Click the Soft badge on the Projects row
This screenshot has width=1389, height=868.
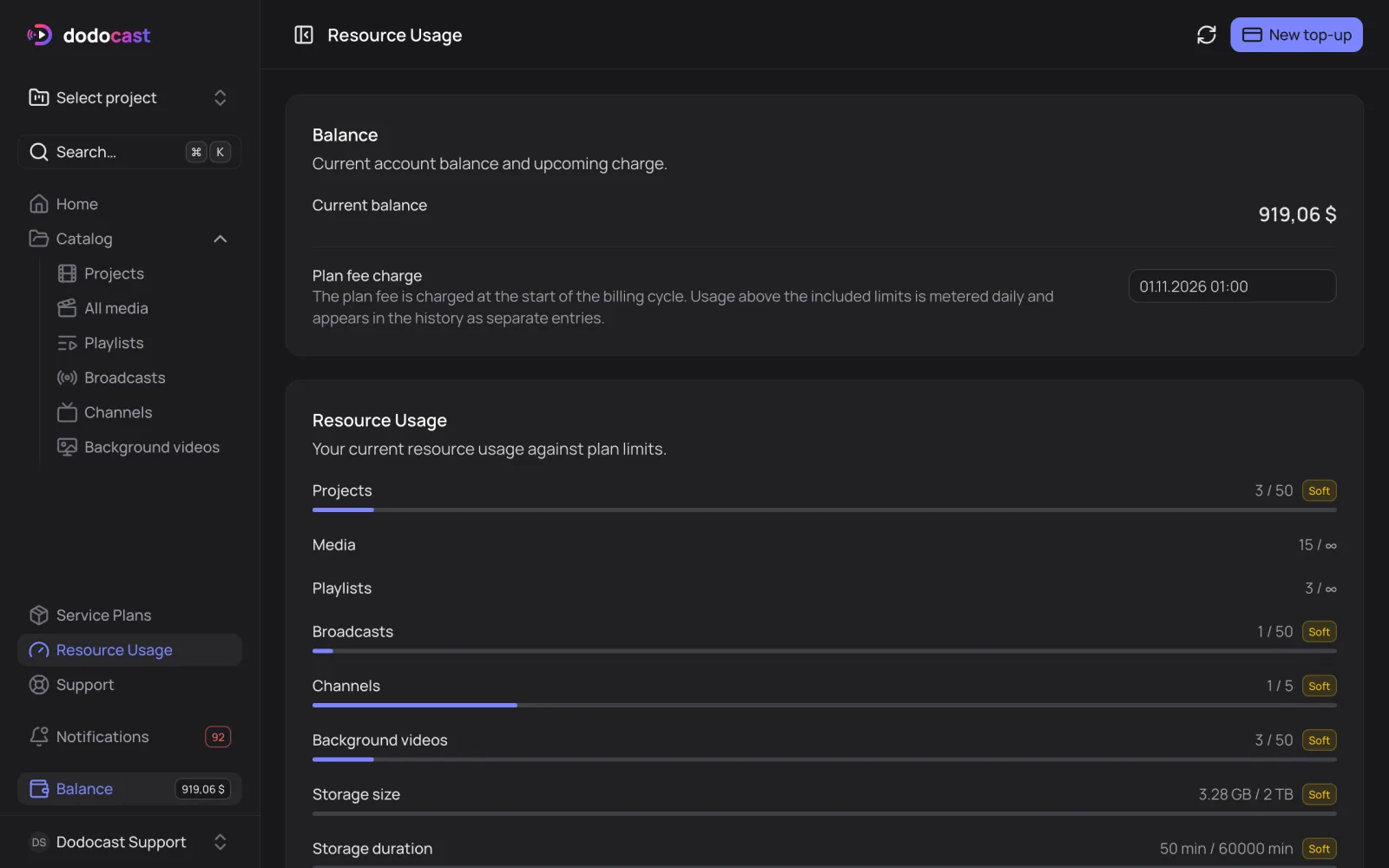point(1319,490)
